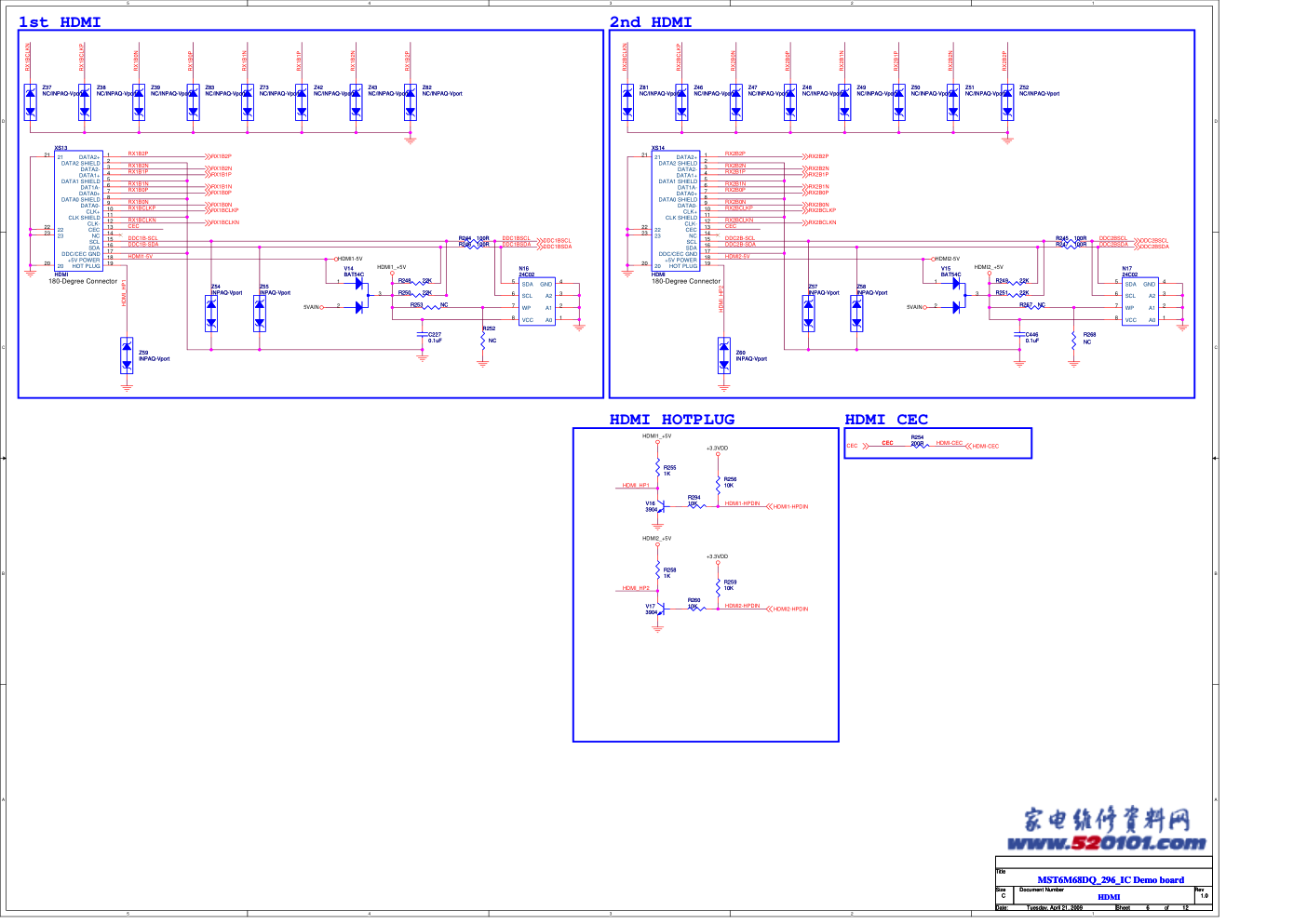Click the HDMI_HP1 net label in HOTPLUG
Screen dimensions: 1307x924
pyautogui.click(x=636, y=486)
